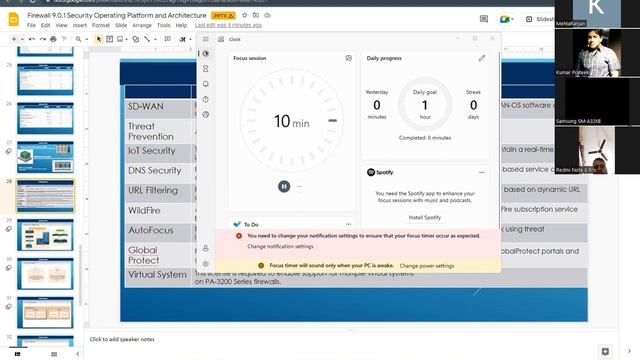Open the Arrange menu
Screen dimensions: 640x360
(x=142, y=25)
